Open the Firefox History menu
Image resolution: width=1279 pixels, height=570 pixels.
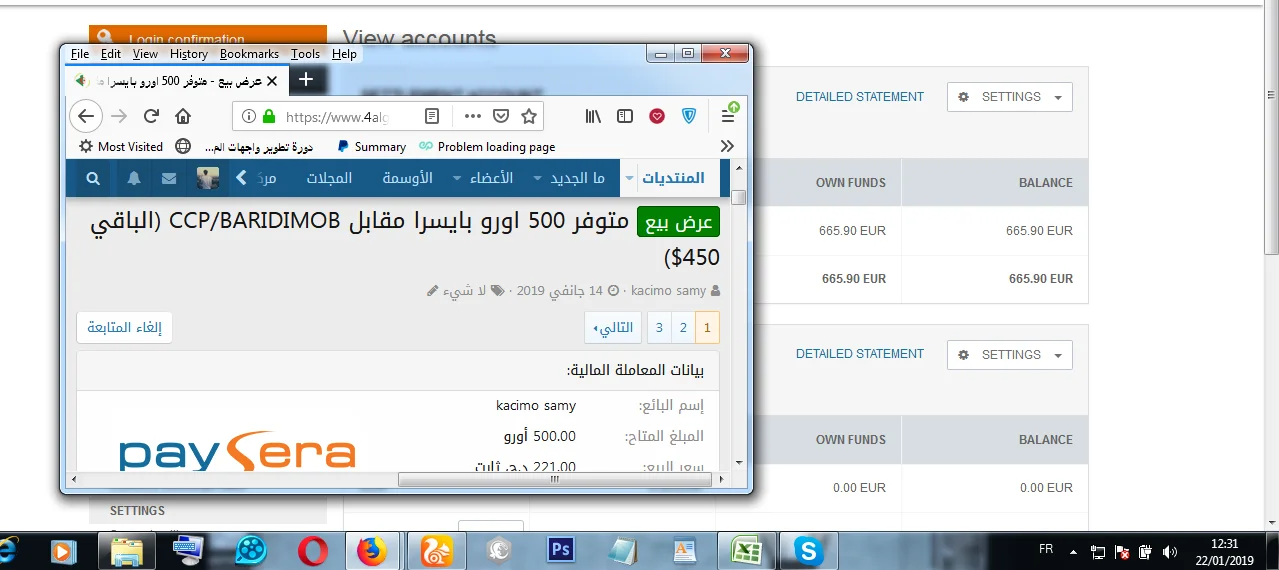point(188,54)
